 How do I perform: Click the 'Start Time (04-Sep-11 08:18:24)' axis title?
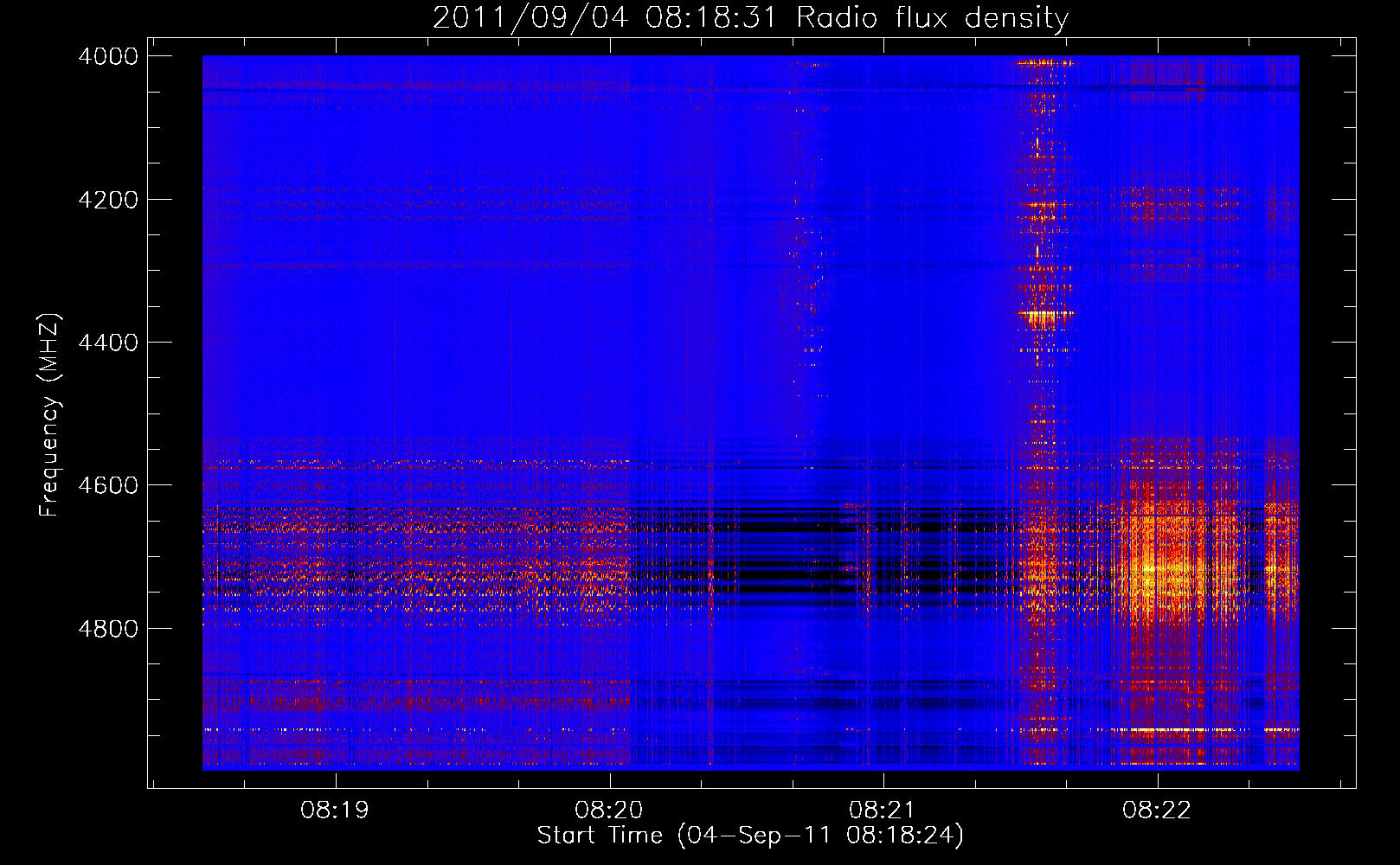click(x=750, y=836)
